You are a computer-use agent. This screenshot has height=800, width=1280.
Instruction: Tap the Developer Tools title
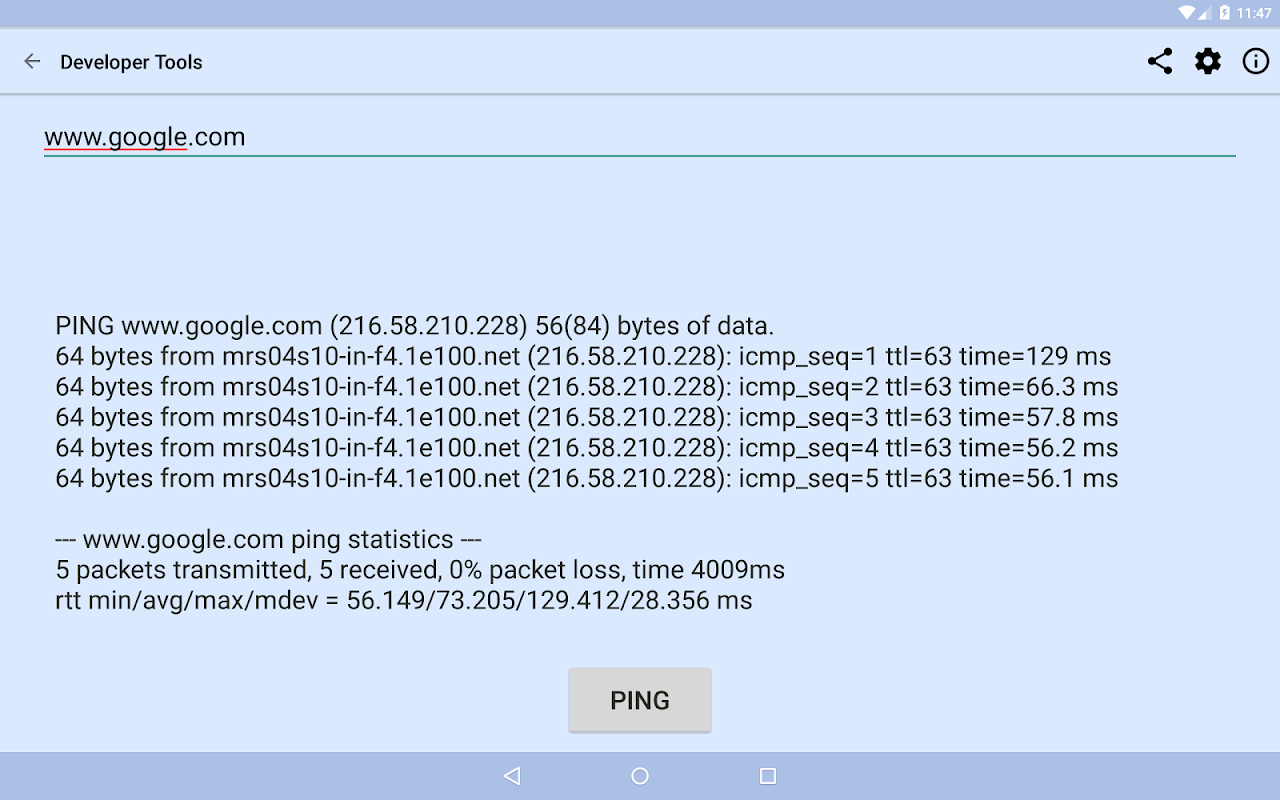pos(131,62)
